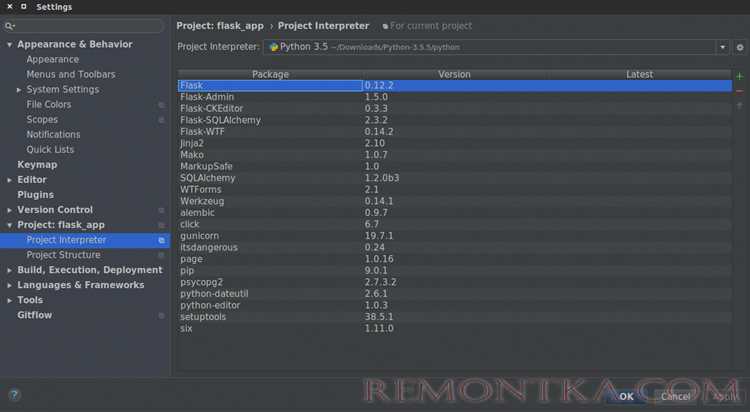This screenshot has width=750, height=412.
Task: Open Menus and Toolbars settings
Action: click(x=71, y=75)
